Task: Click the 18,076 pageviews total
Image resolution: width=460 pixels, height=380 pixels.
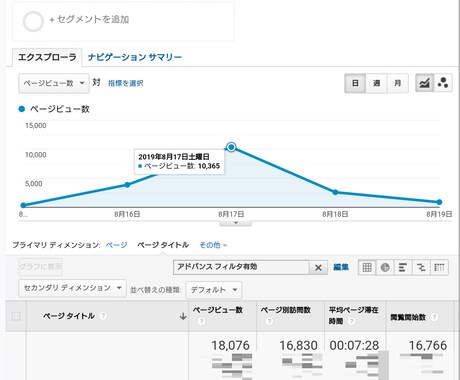Action: click(231, 345)
